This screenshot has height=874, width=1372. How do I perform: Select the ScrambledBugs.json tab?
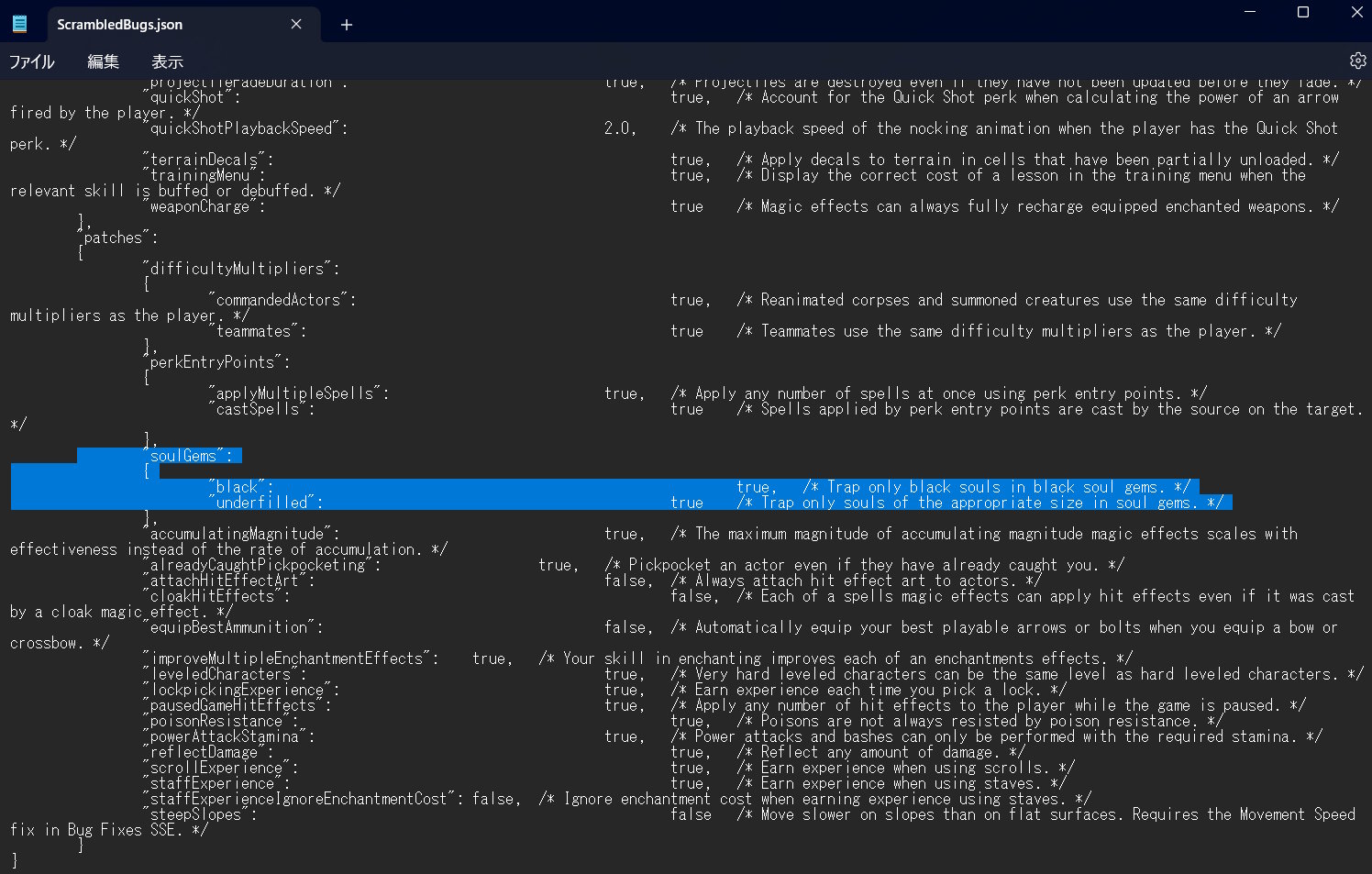click(120, 25)
